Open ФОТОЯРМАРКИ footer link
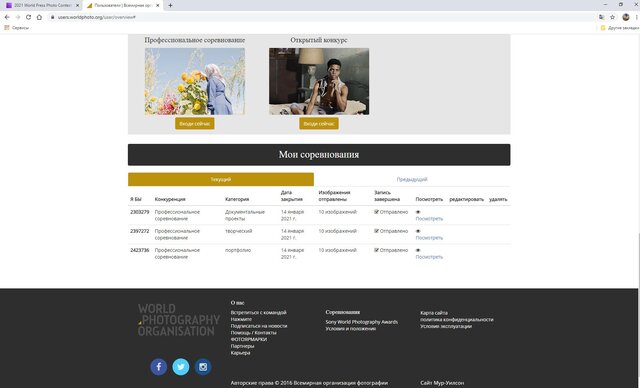The image size is (640, 388). click(x=249, y=339)
